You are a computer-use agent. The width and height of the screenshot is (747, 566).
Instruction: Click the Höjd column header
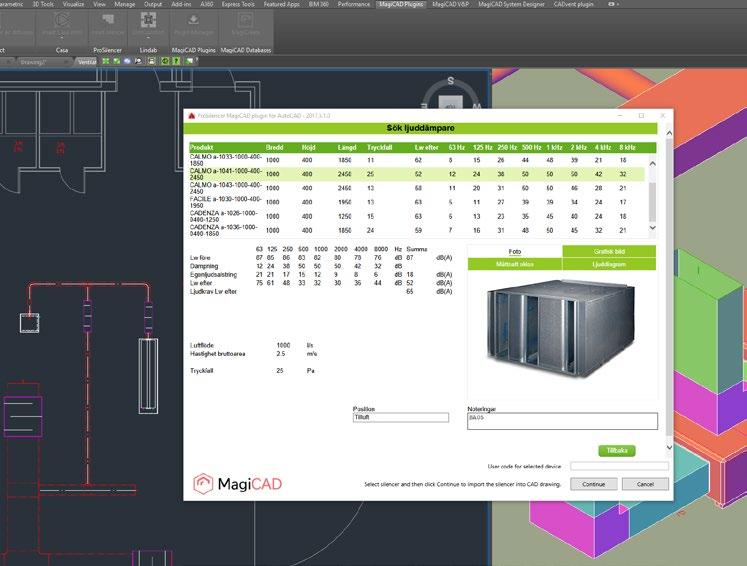[x=308, y=148]
